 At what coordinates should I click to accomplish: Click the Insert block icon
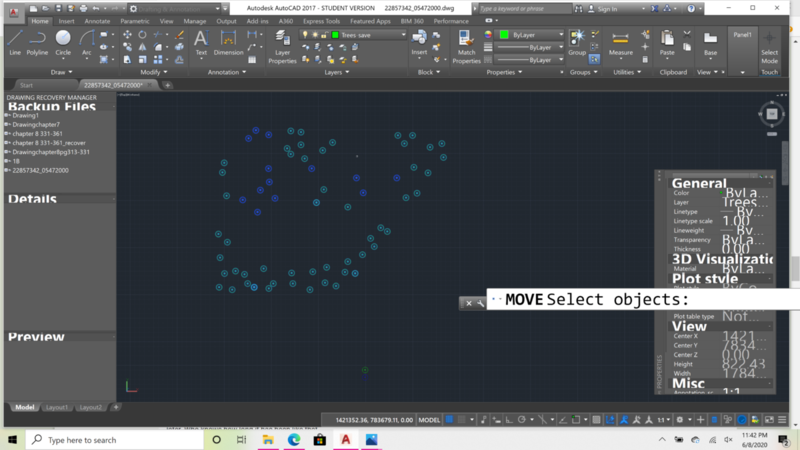click(419, 42)
